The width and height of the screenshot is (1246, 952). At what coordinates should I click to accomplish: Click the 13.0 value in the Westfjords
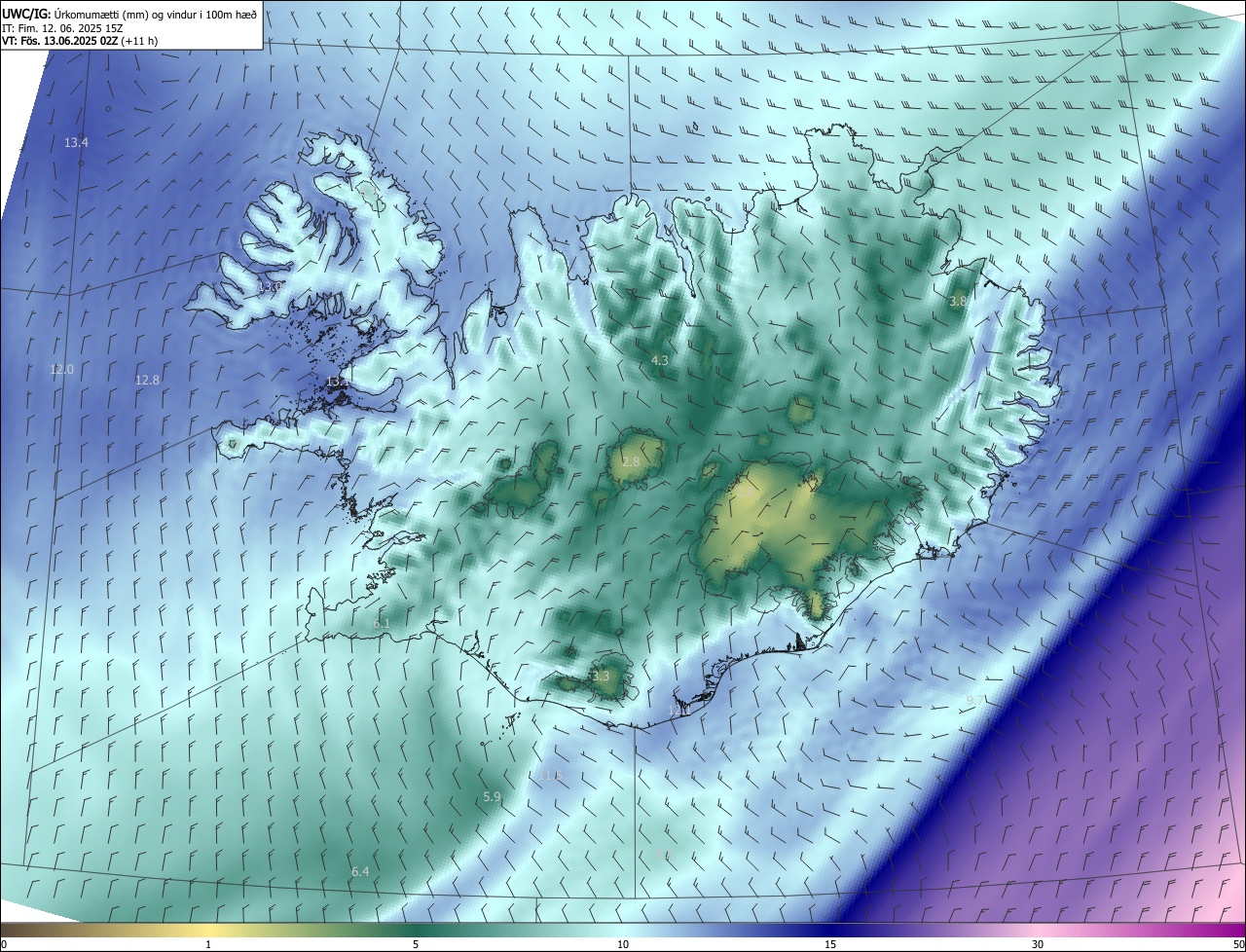(270, 287)
